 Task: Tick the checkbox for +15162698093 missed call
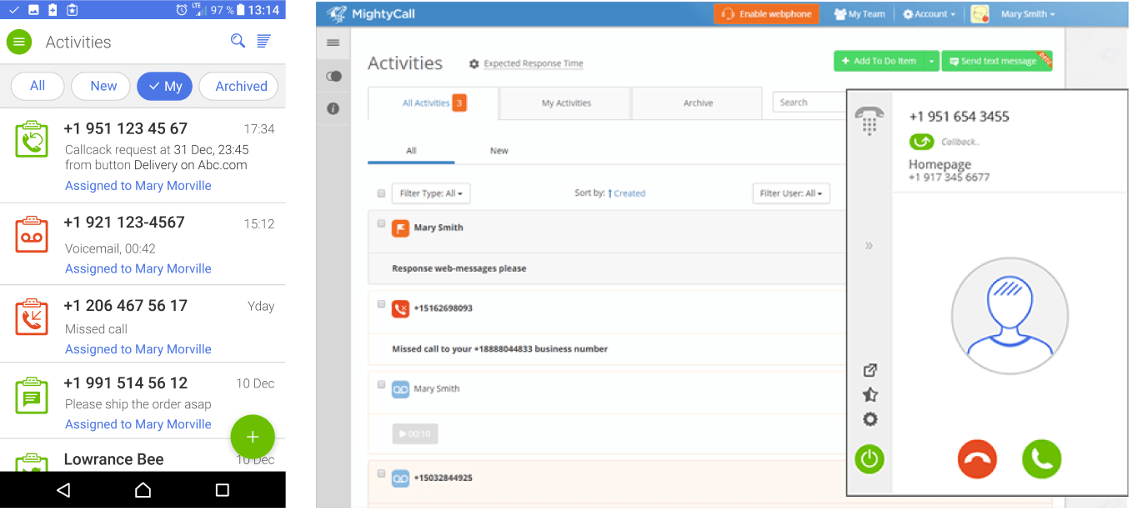pos(381,304)
